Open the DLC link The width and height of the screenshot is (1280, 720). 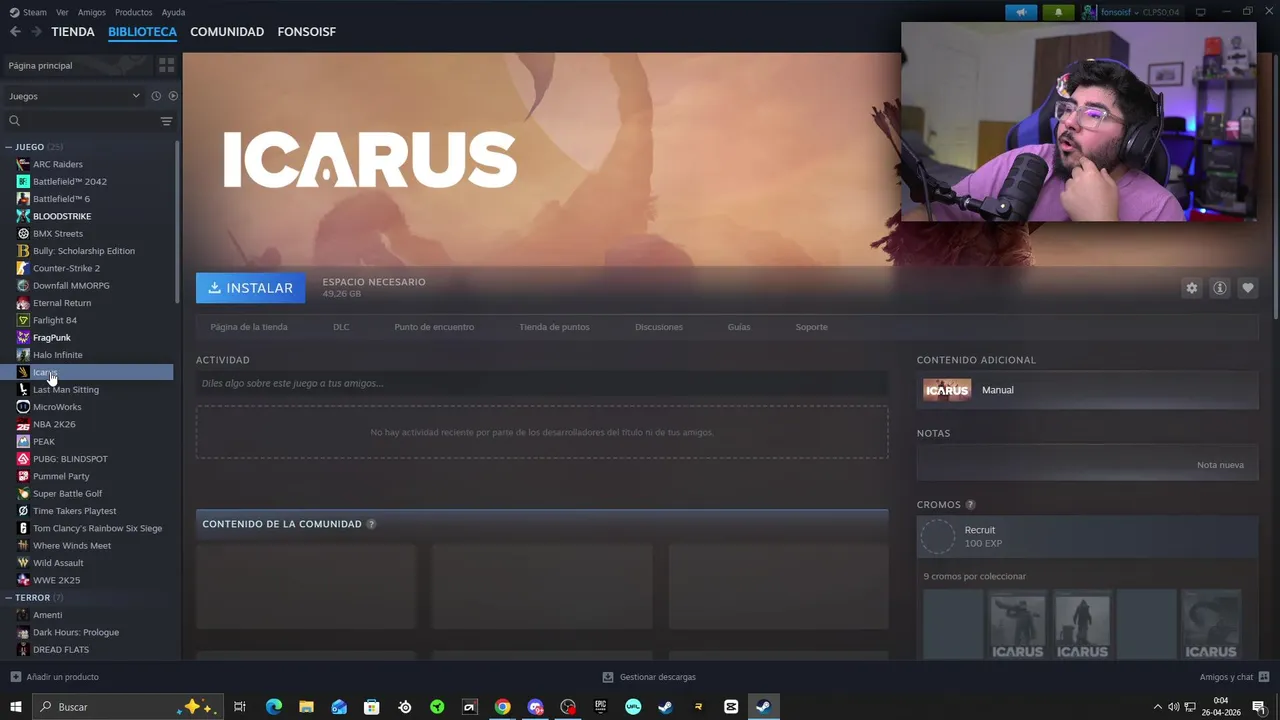click(x=341, y=327)
